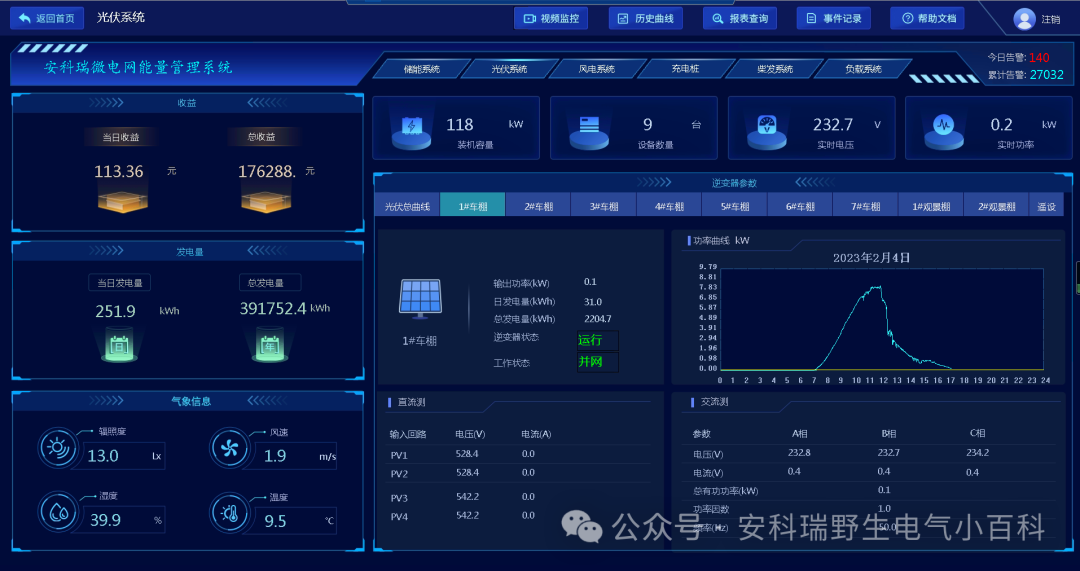Click 注销 to log out
This screenshot has width=1080, height=571.
pyautogui.click(x=1050, y=19)
